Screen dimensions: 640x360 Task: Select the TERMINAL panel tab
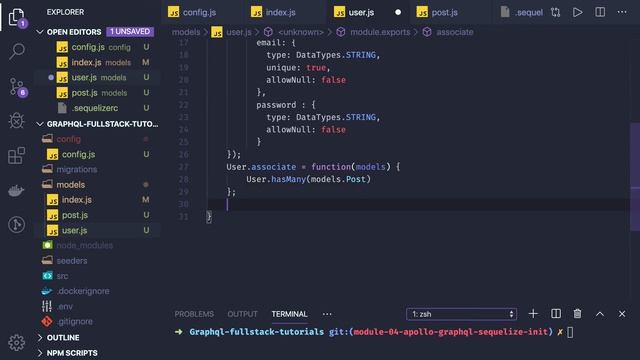(289, 314)
